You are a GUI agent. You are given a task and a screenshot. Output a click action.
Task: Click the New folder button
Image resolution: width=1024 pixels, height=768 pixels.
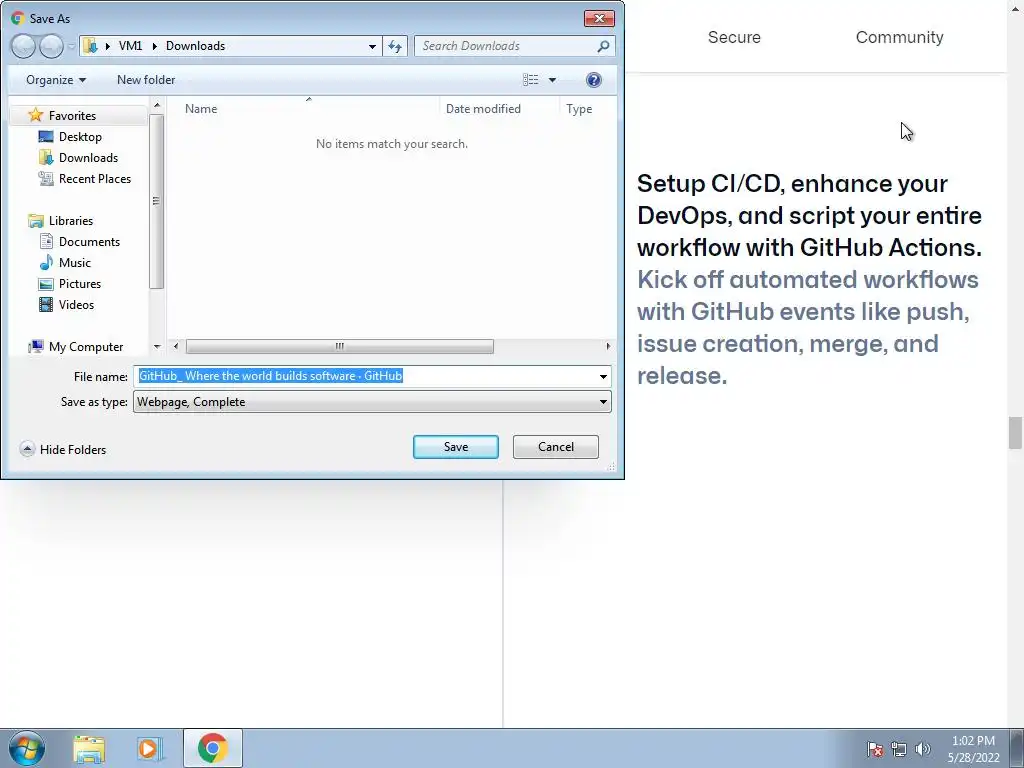coord(146,80)
